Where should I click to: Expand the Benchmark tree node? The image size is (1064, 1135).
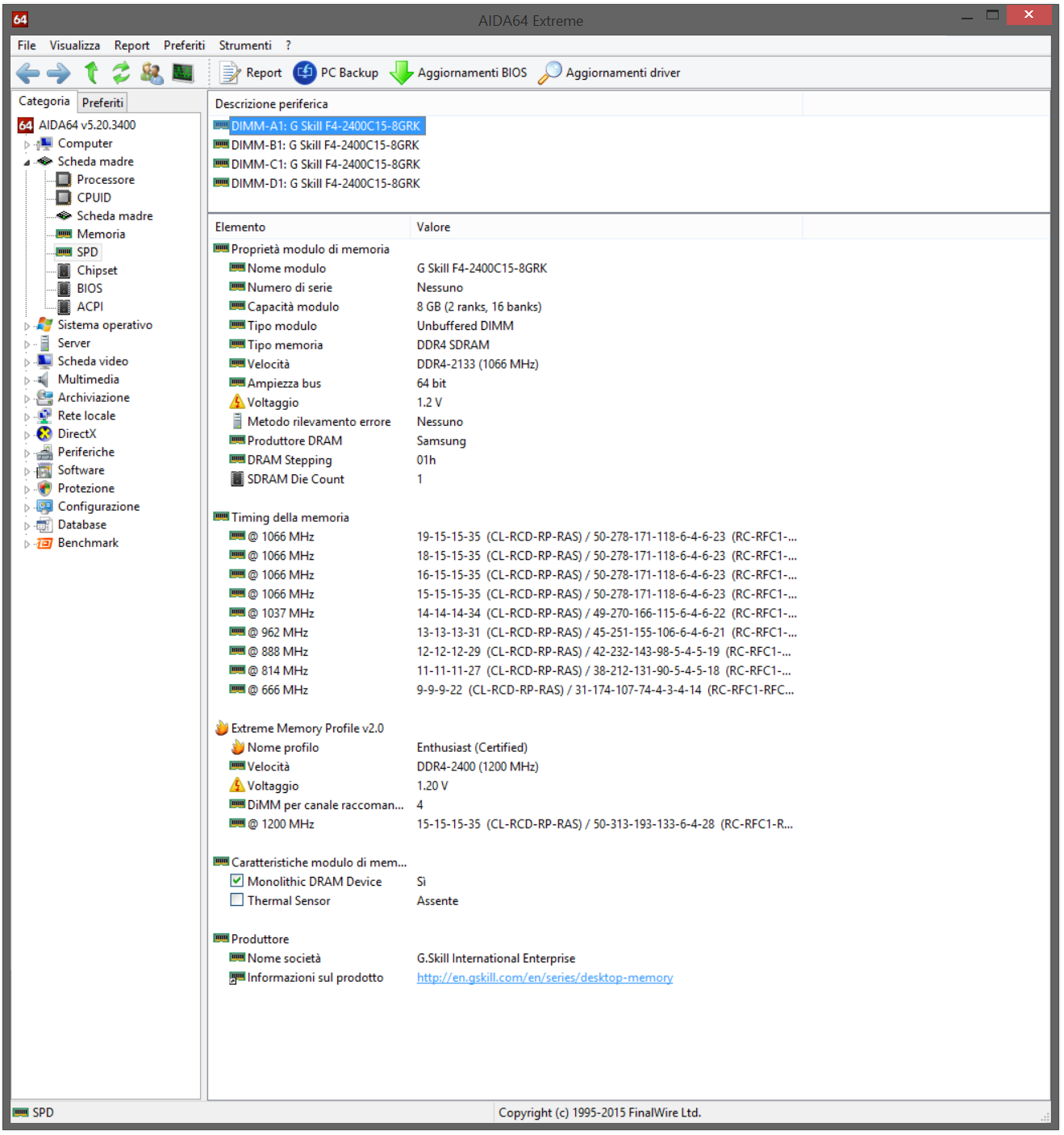[27, 544]
